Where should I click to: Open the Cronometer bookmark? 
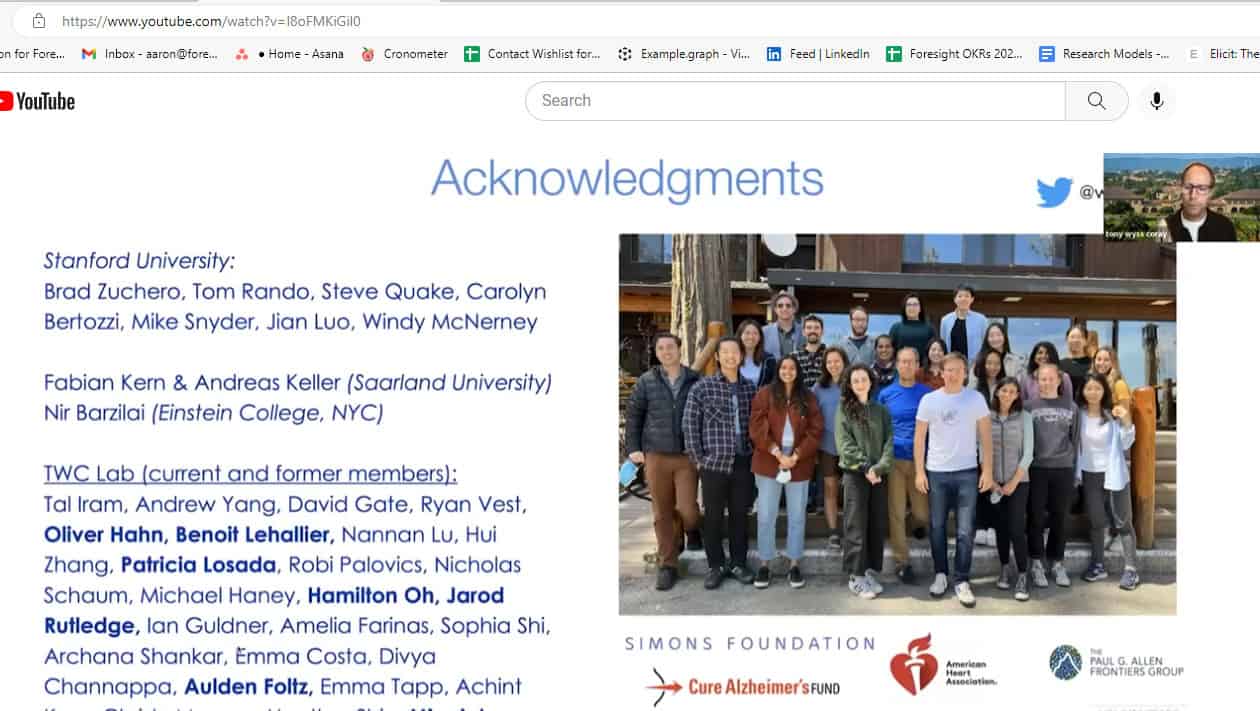click(405, 54)
